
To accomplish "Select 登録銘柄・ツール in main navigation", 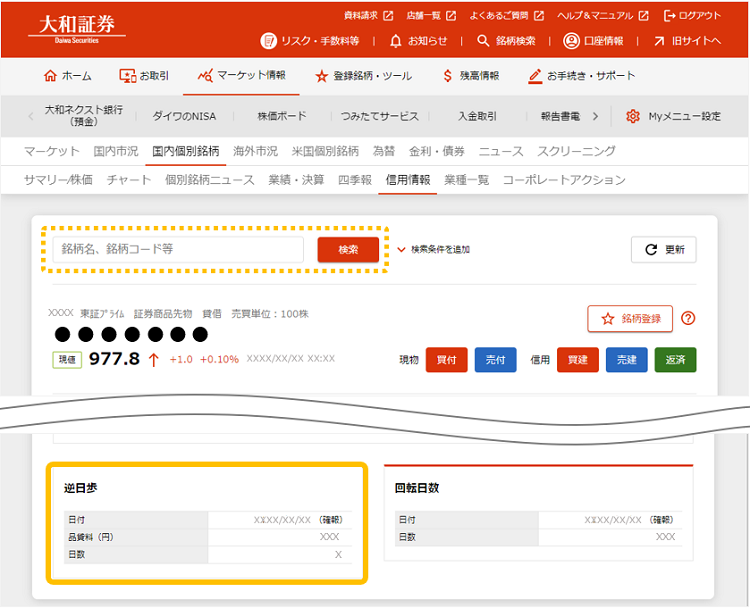I will [x=363, y=76].
